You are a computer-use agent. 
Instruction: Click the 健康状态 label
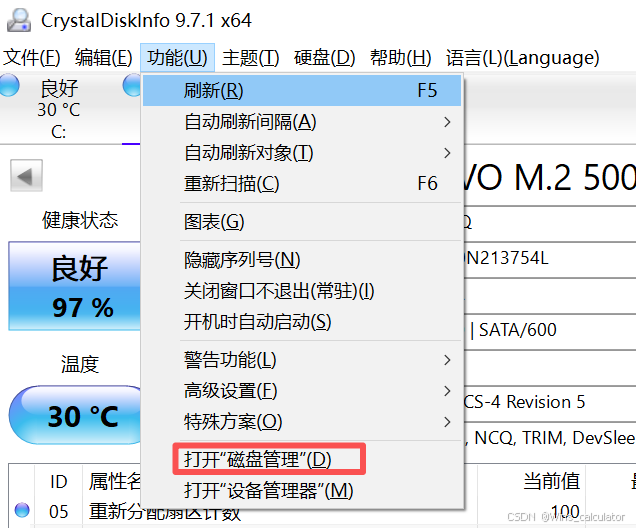pyautogui.click(x=80, y=220)
